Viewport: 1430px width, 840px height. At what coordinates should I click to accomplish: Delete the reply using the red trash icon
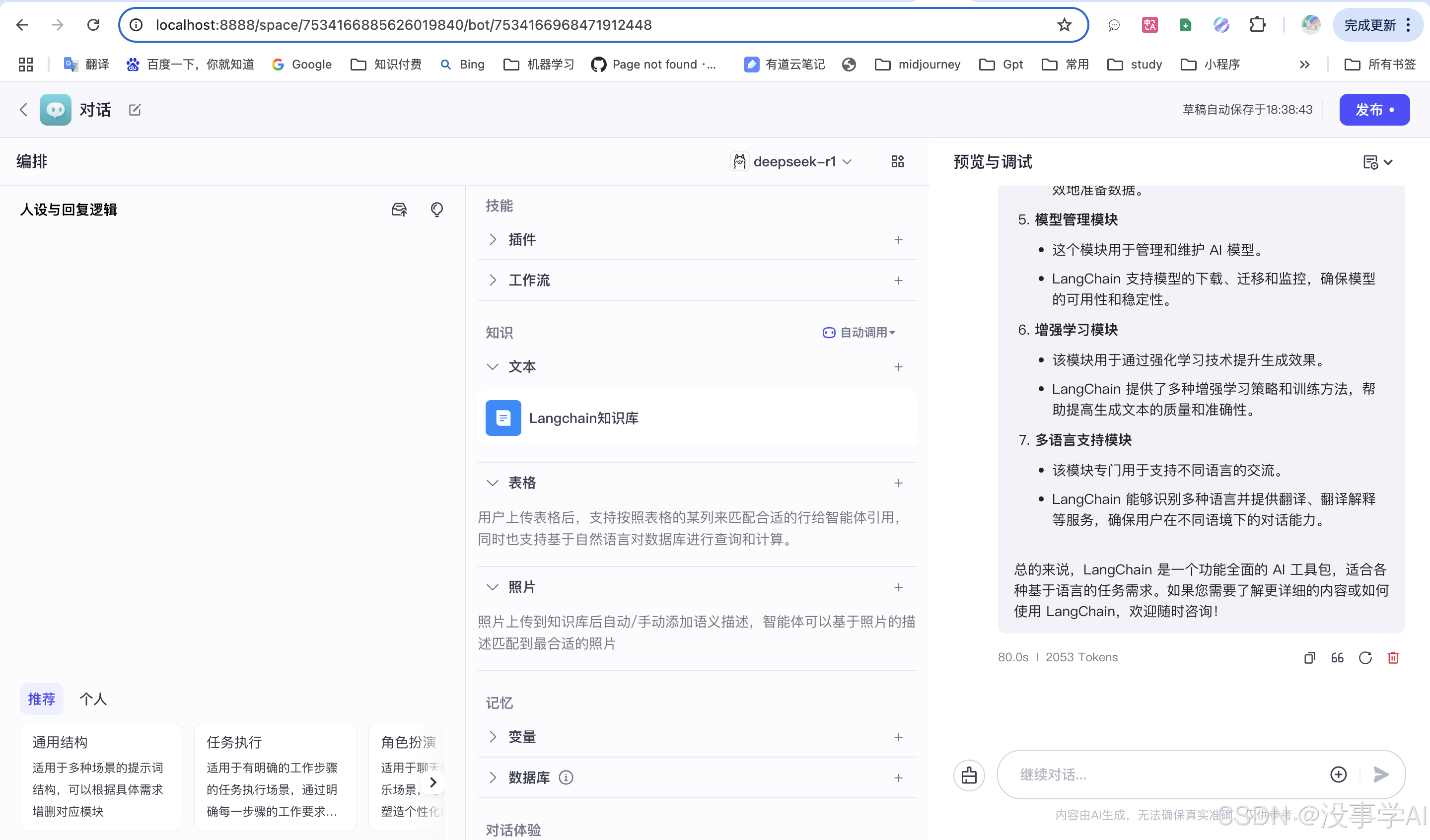pos(1393,657)
